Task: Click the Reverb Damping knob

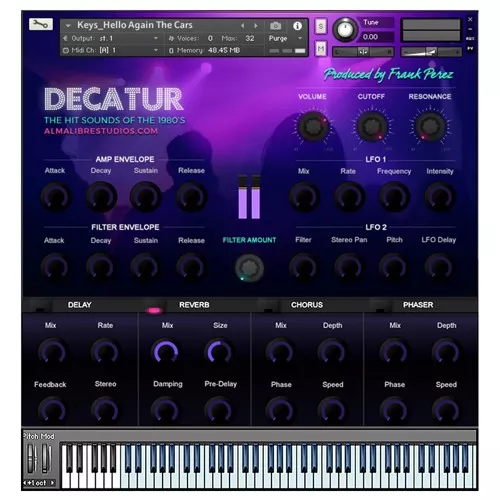Action: pyautogui.click(x=166, y=411)
